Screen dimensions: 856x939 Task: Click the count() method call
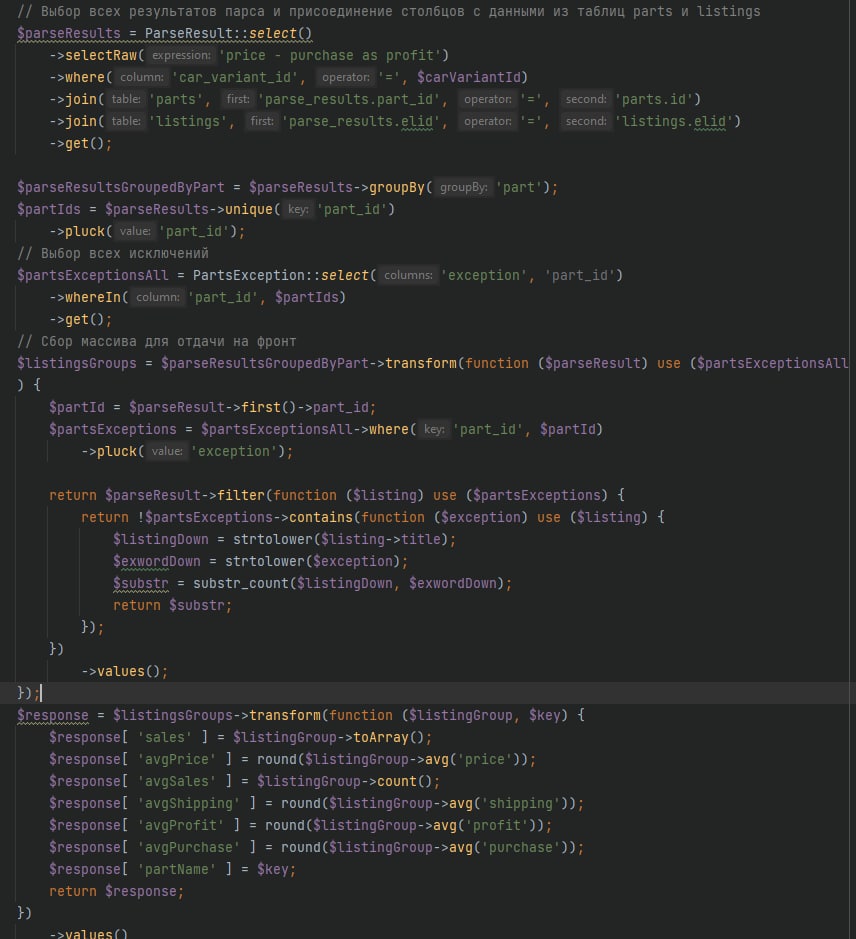click(404, 782)
